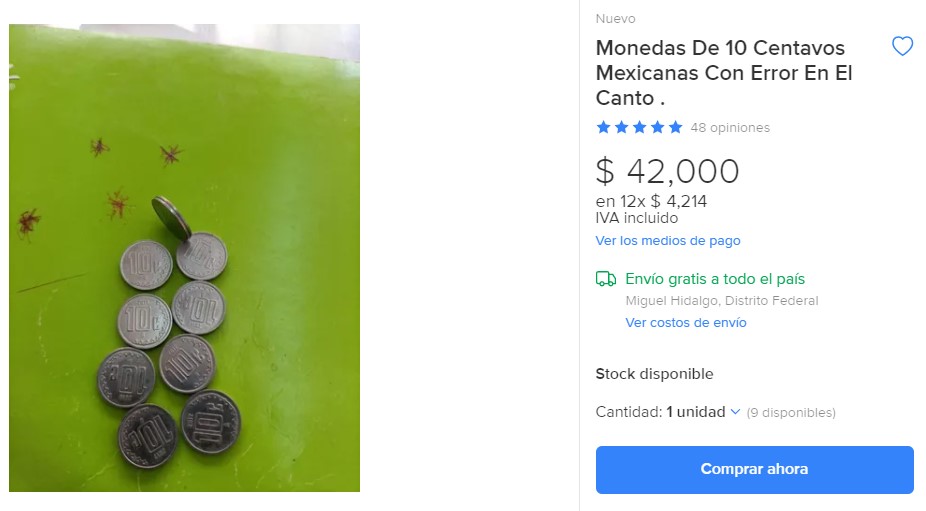This screenshot has width=926, height=511.
Task: Click Envío gratis a todo el país
Action: click(x=715, y=279)
